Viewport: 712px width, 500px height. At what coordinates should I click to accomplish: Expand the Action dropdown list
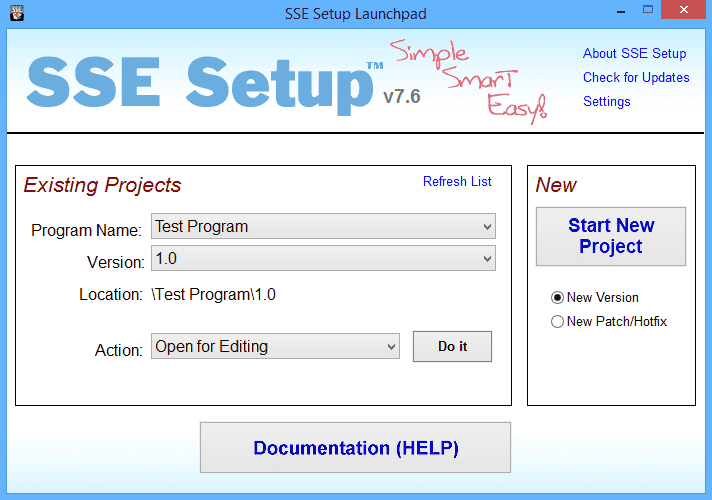(x=275, y=347)
